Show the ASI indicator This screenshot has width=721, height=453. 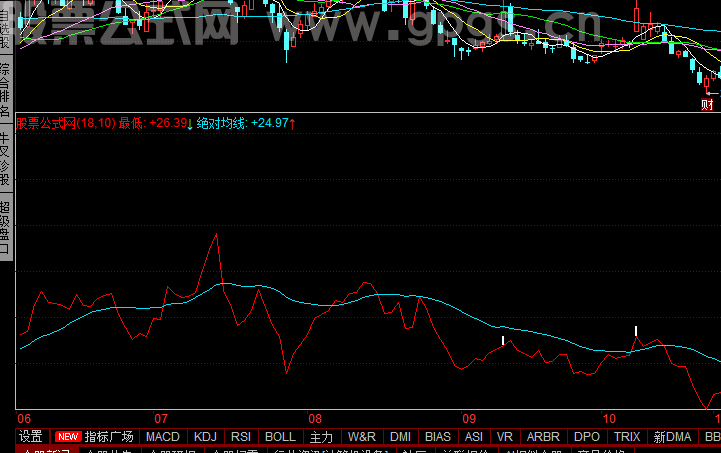coord(474,436)
